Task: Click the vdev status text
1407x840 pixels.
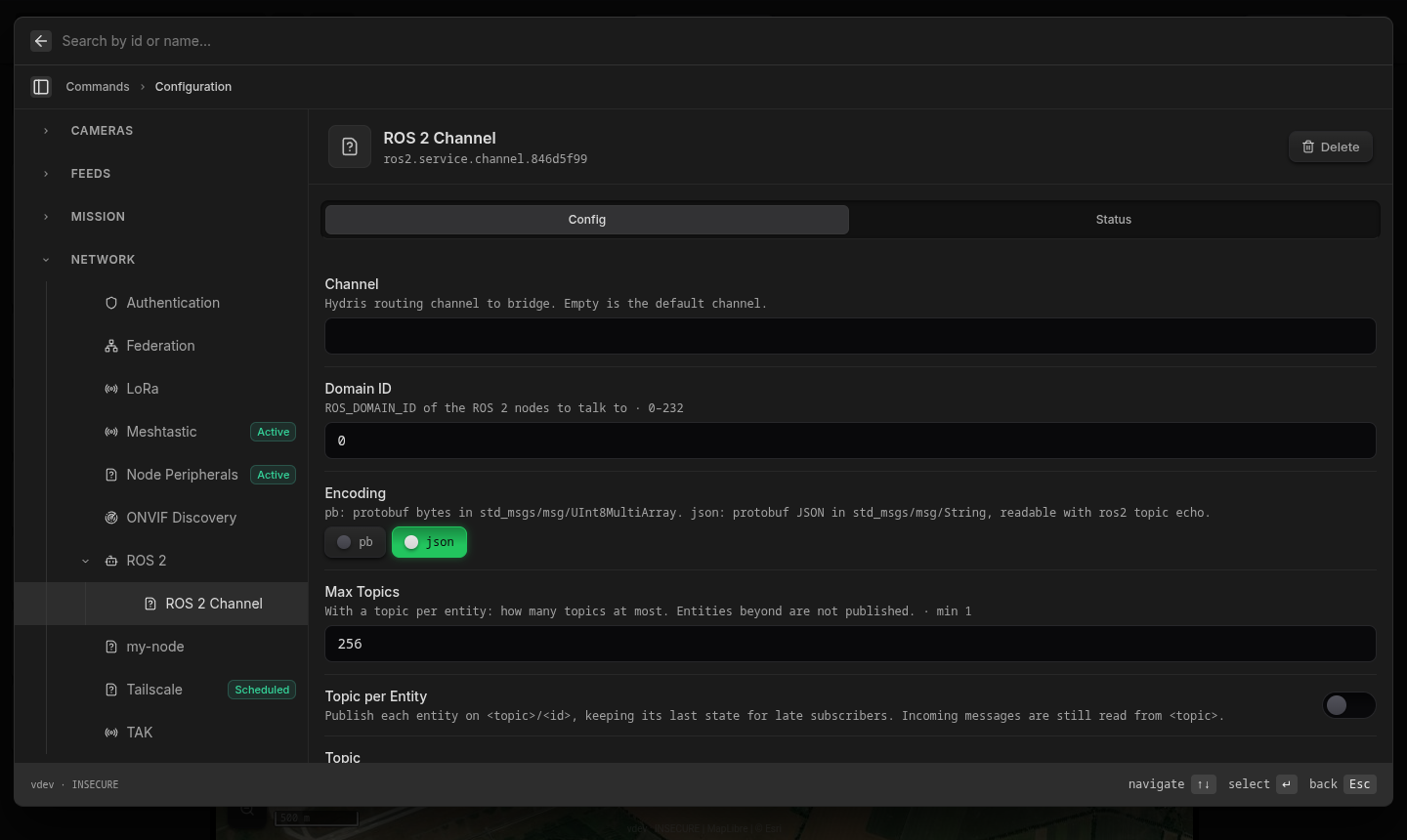Action: click(x=42, y=784)
